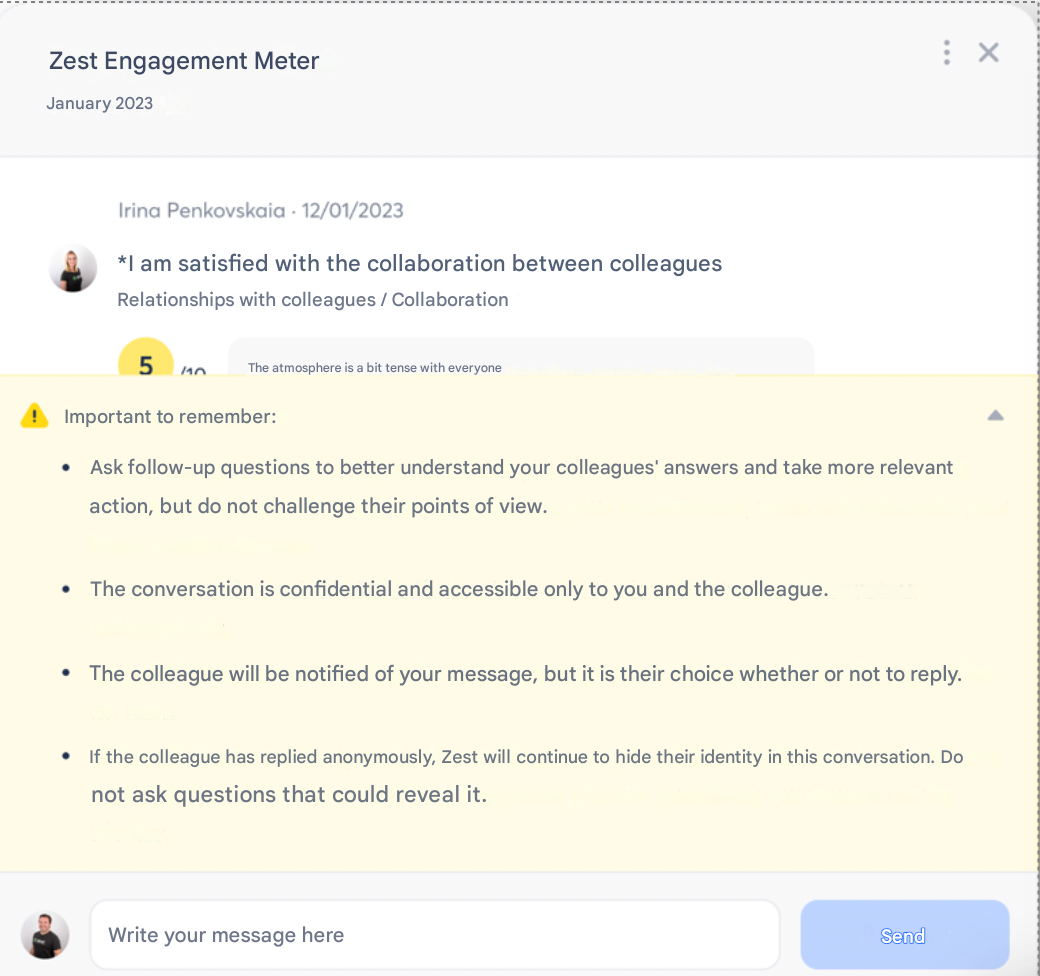
Task: Click the colleague notification reminder bullet
Action: tap(525, 674)
